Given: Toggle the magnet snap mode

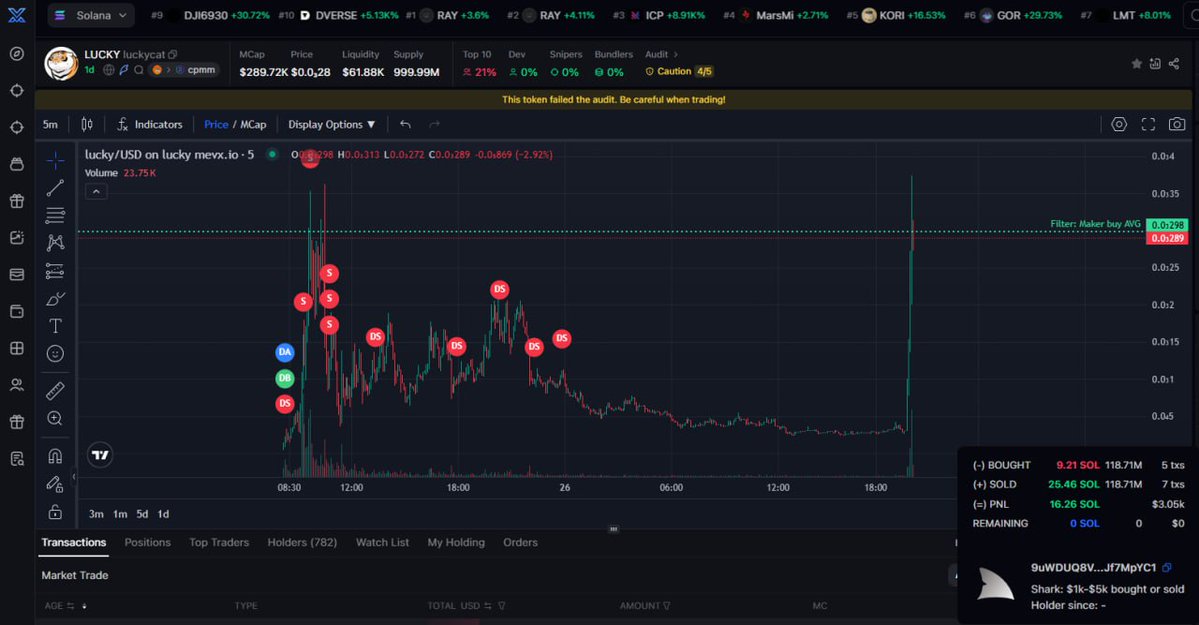Looking at the screenshot, I should pyautogui.click(x=55, y=456).
